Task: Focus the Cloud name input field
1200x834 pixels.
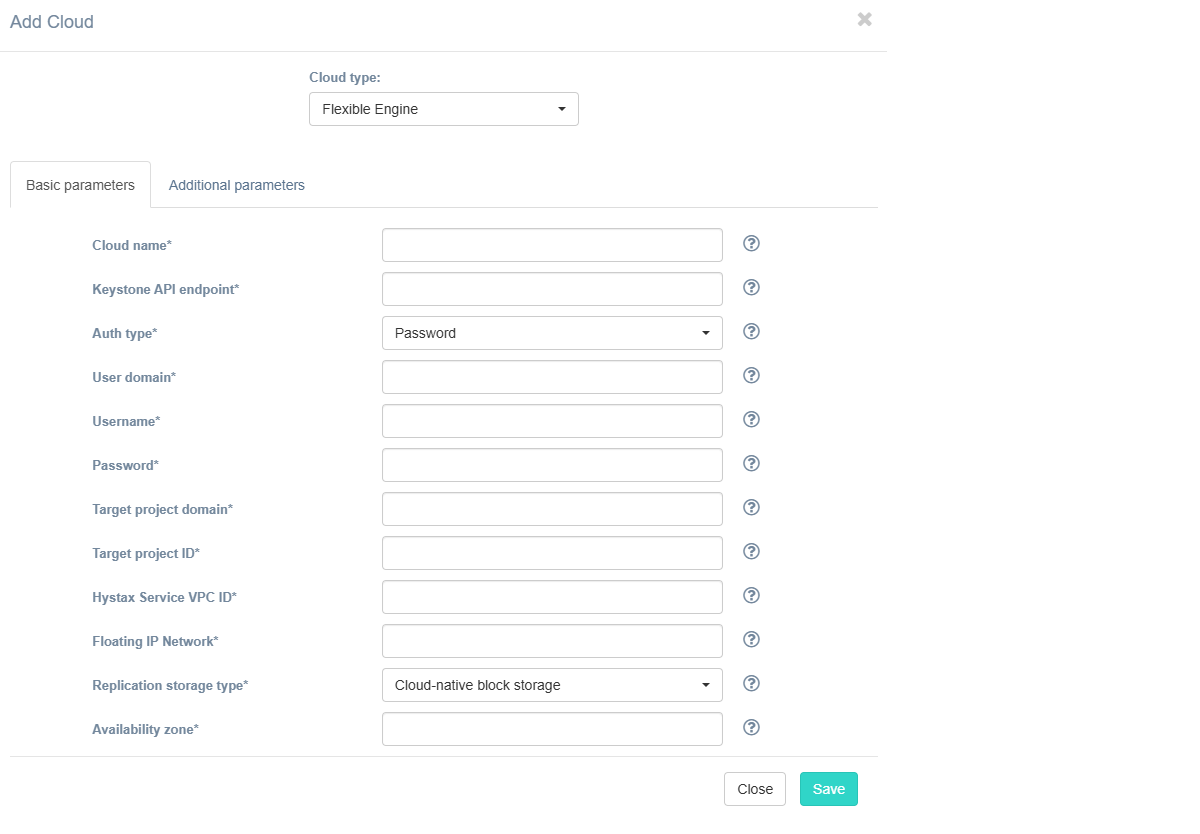Action: tap(552, 245)
